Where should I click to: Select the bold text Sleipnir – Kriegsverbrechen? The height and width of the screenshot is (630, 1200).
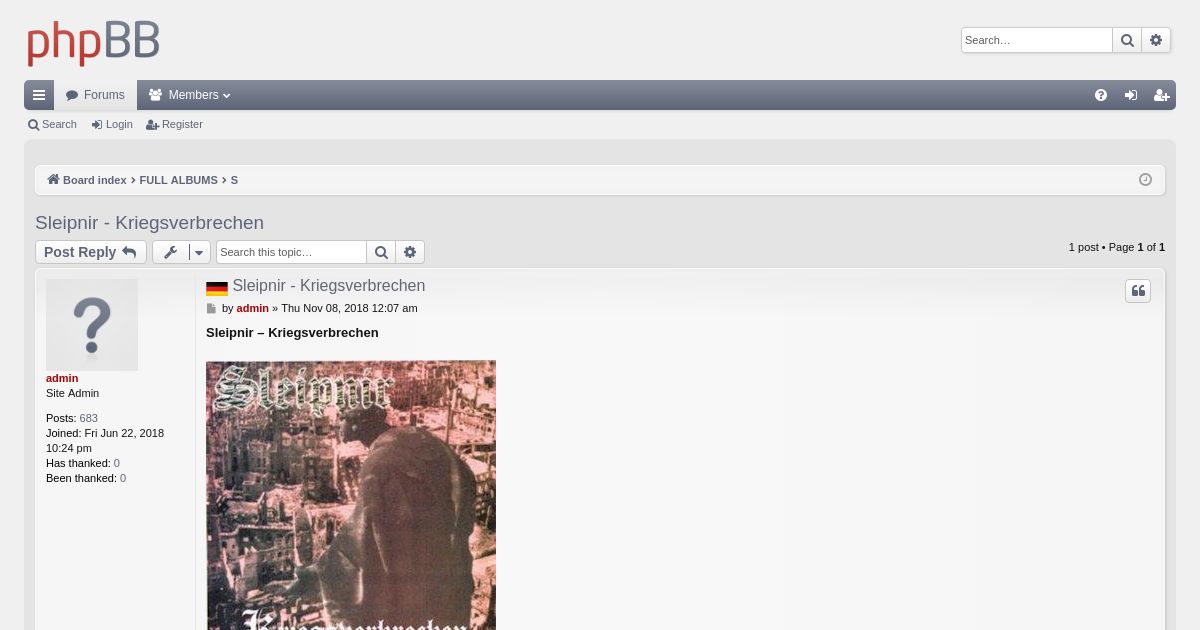pos(292,333)
